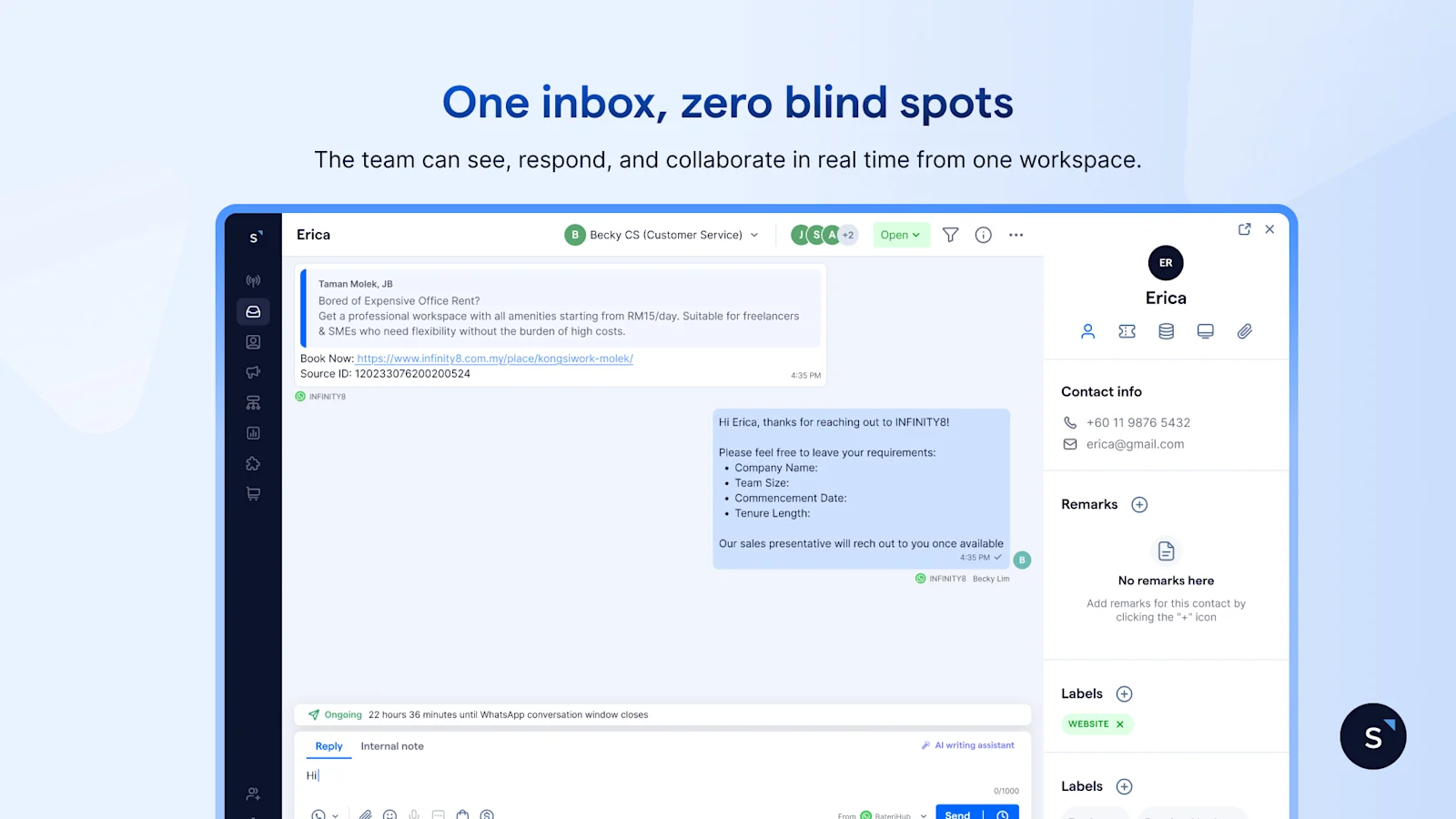This screenshot has height=819, width=1456.
Task: Click the Send button
Action: tap(958, 814)
